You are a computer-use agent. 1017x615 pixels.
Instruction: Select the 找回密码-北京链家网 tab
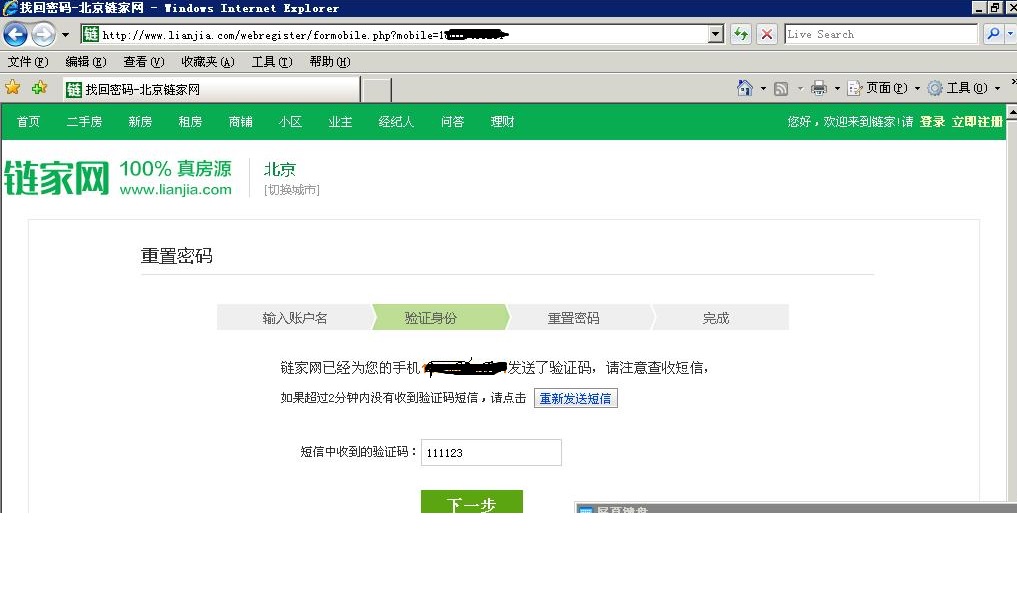(211, 90)
